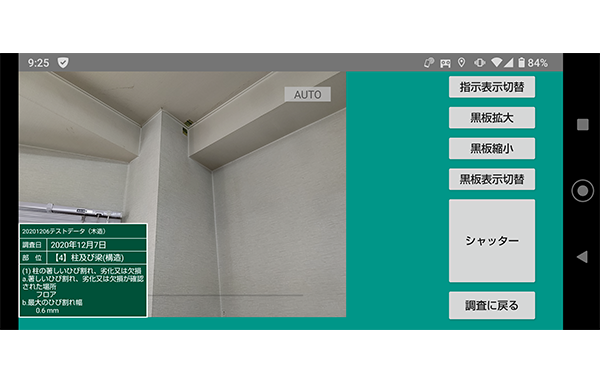Tap the location pin status icon
Image resolution: width=600 pixels, height=382 pixels.
462,62
